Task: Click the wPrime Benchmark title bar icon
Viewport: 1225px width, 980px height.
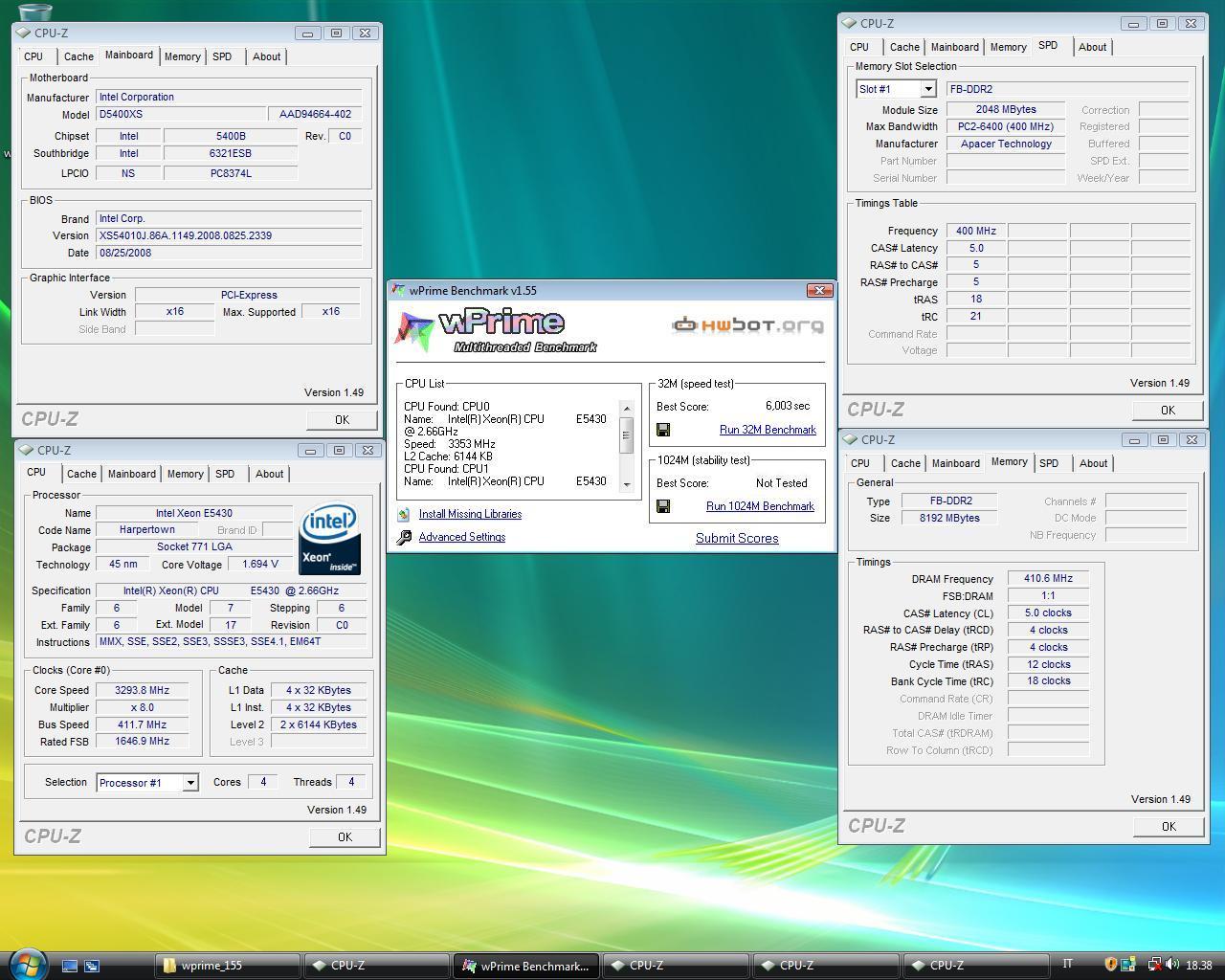Action: tap(399, 291)
